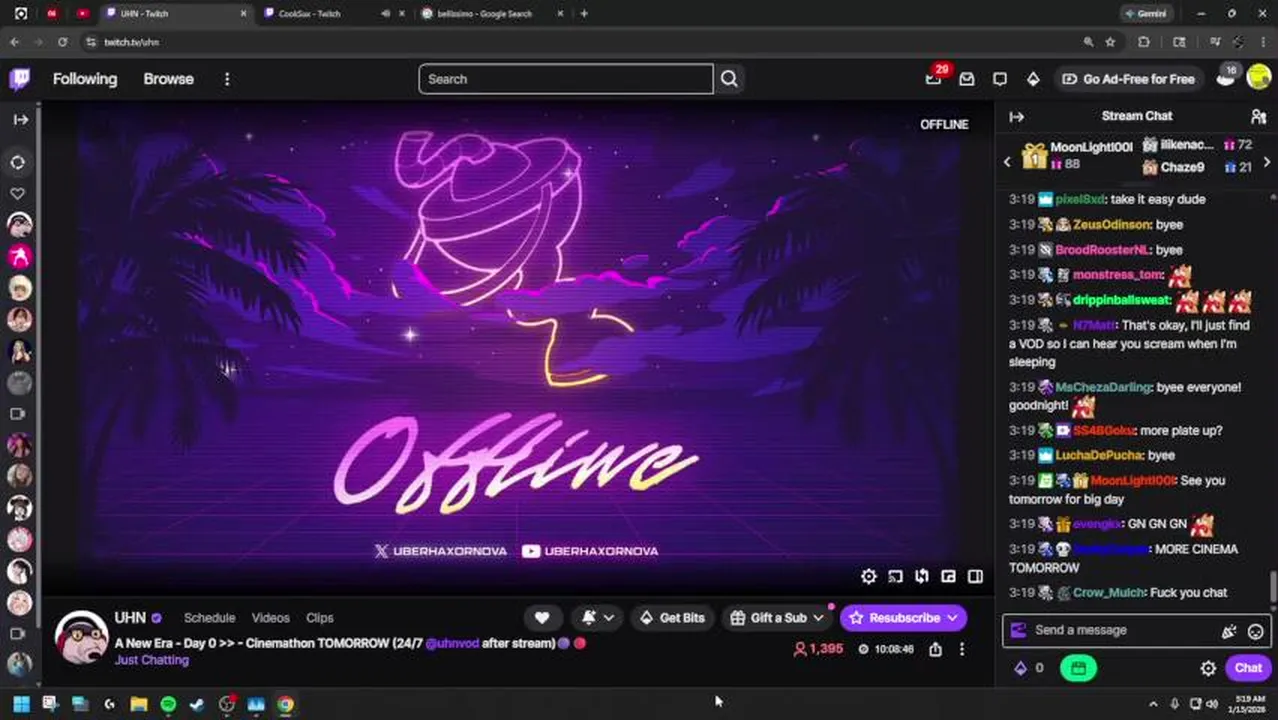Open the Gemini button in browser title bar
Viewport: 1278px width, 720px height.
(1146, 14)
